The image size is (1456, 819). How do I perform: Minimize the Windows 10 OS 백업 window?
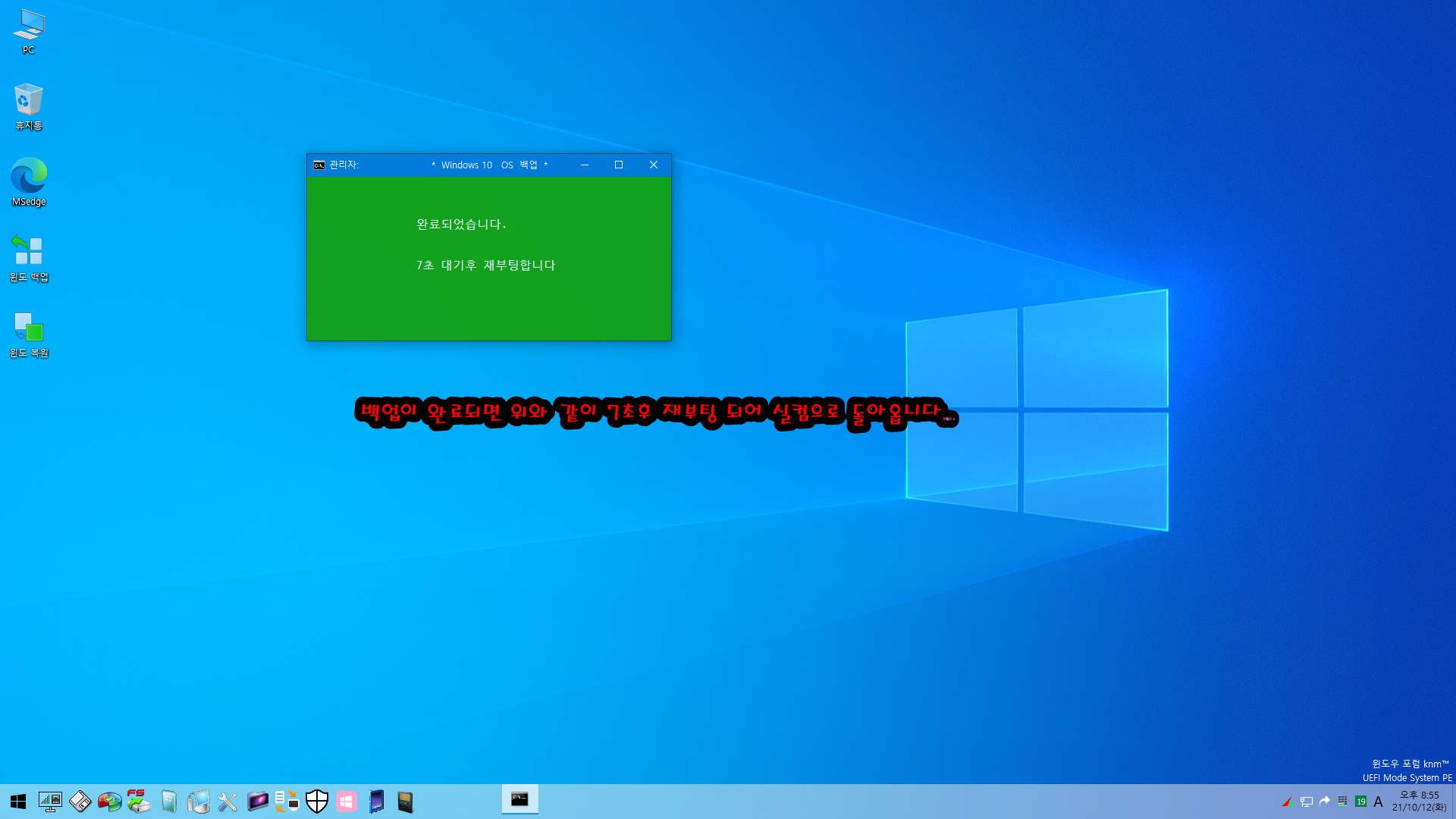(x=585, y=165)
